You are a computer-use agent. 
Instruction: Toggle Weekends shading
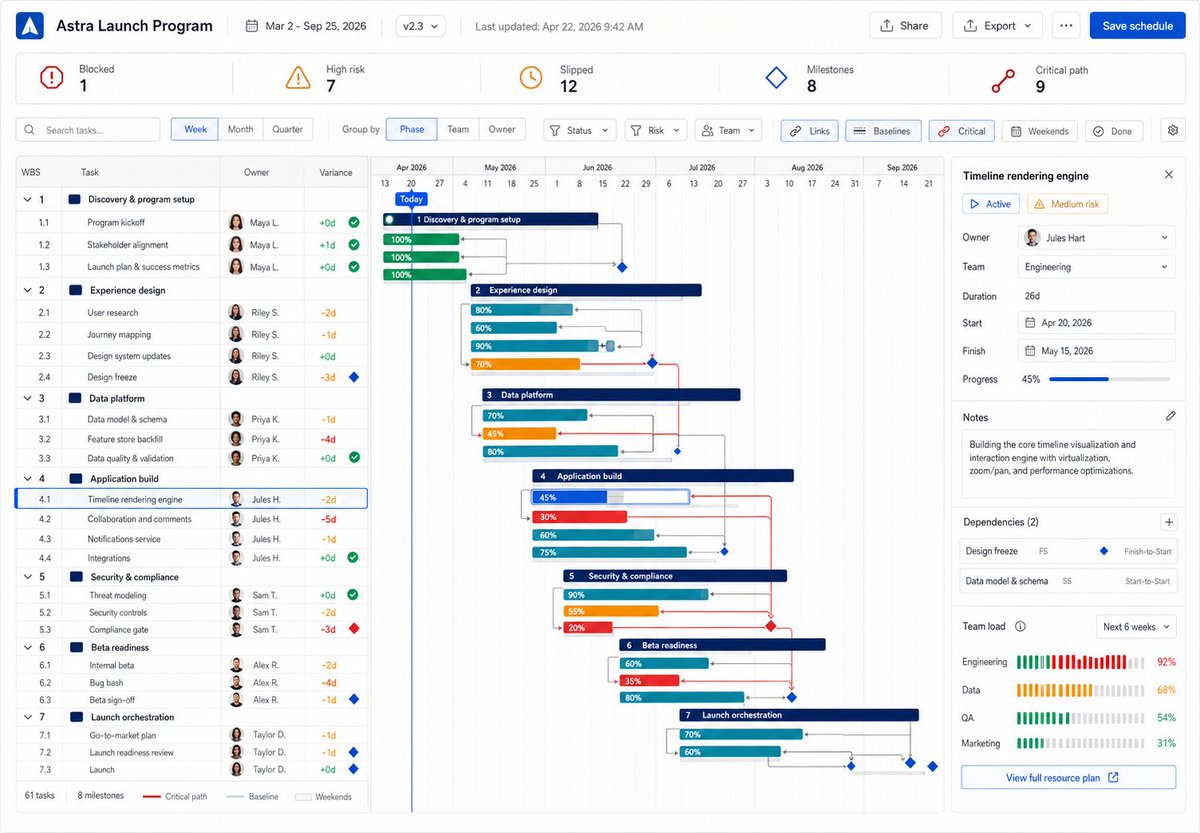(1039, 130)
